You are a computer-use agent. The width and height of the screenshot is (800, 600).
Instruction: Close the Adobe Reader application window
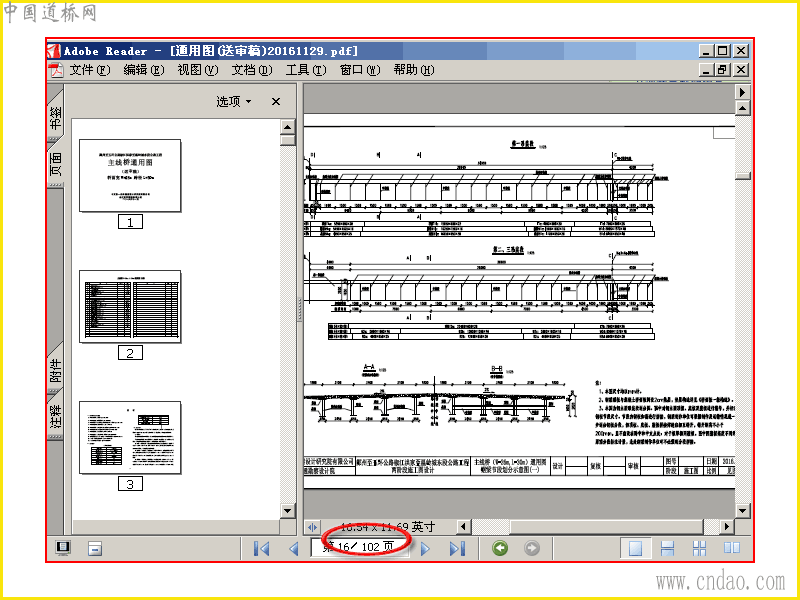click(741, 51)
